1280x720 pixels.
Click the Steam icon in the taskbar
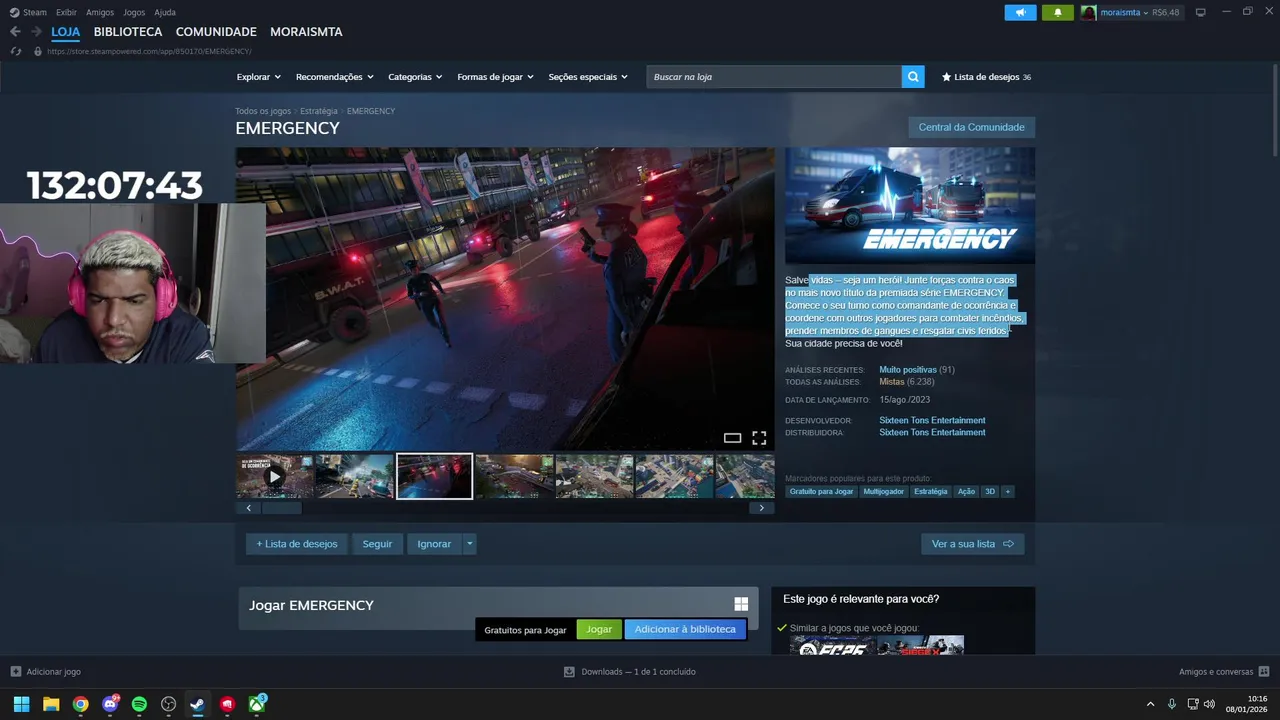click(x=198, y=704)
